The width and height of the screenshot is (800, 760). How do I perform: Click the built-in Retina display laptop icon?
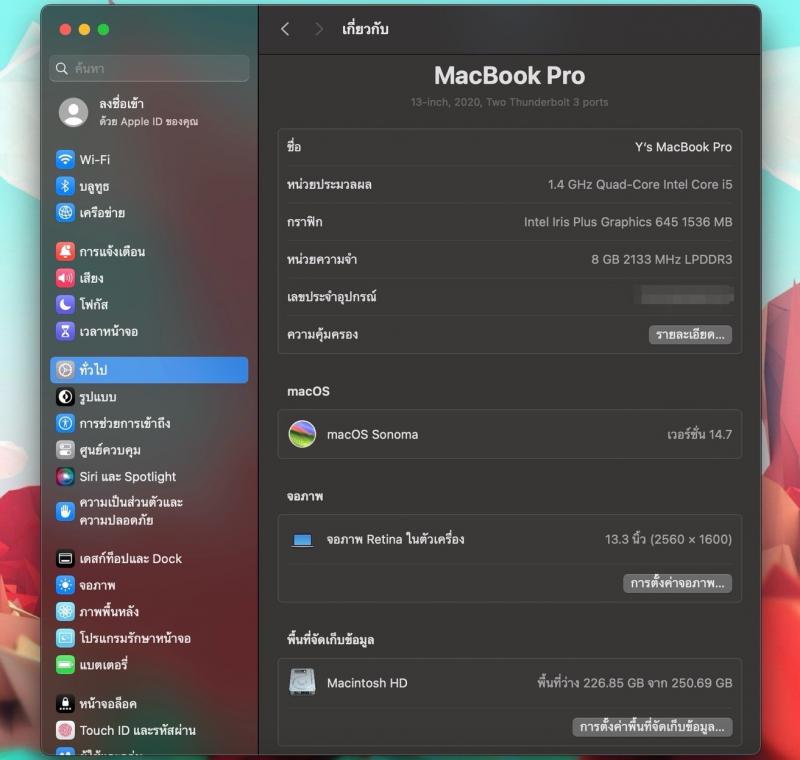tap(302, 540)
